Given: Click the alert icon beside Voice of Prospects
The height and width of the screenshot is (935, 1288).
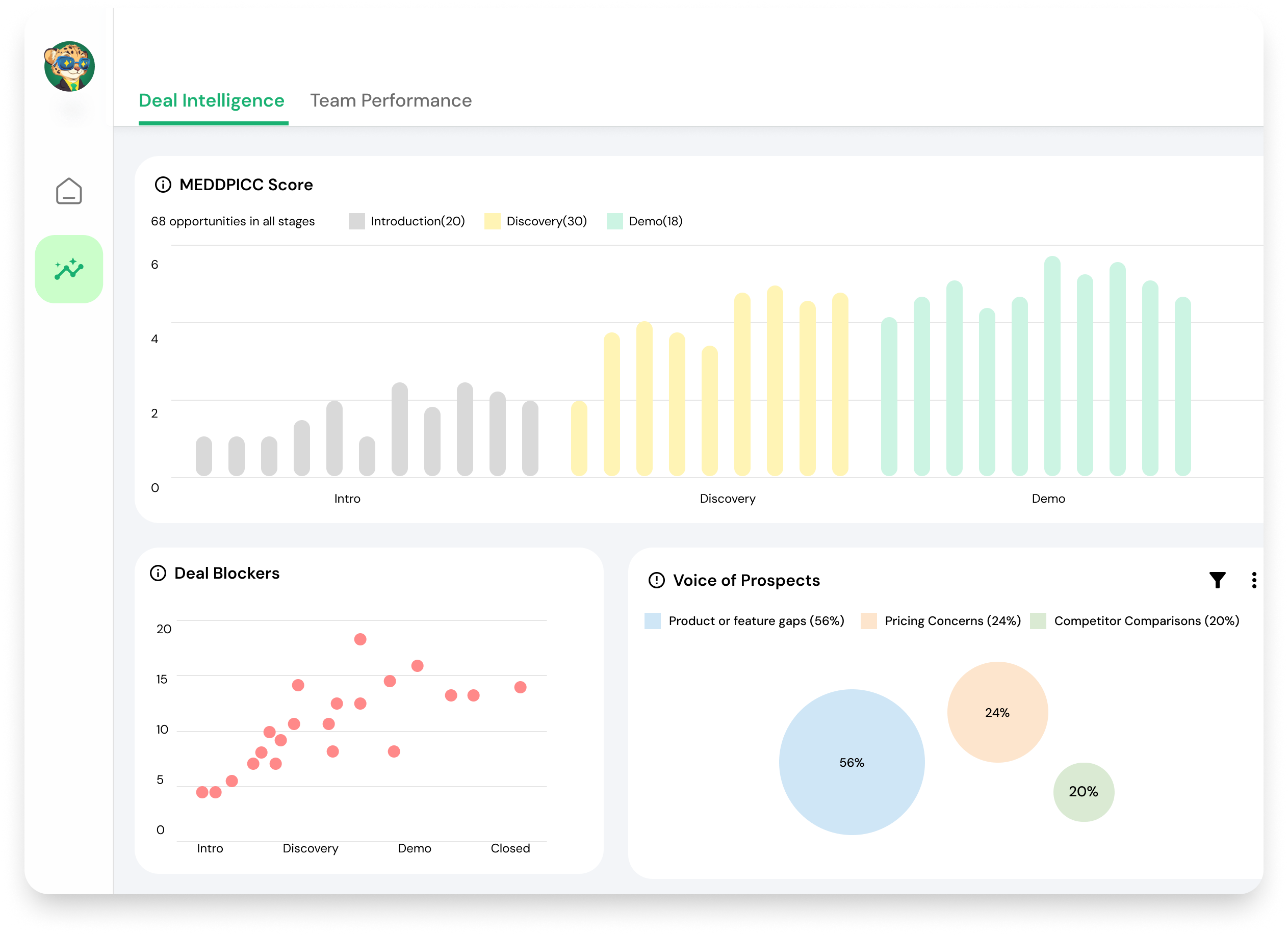Looking at the screenshot, I should pos(656,580).
